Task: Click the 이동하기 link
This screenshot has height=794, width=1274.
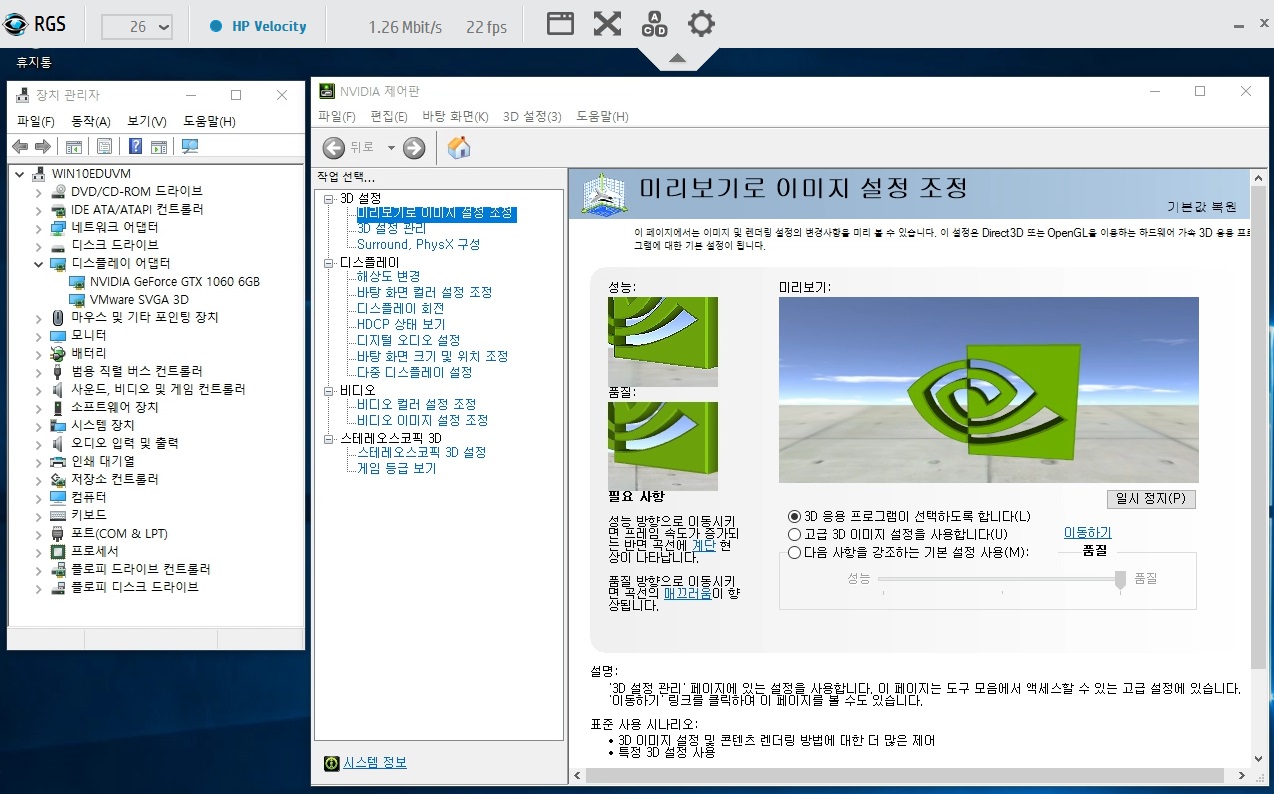Action: coord(1087,533)
